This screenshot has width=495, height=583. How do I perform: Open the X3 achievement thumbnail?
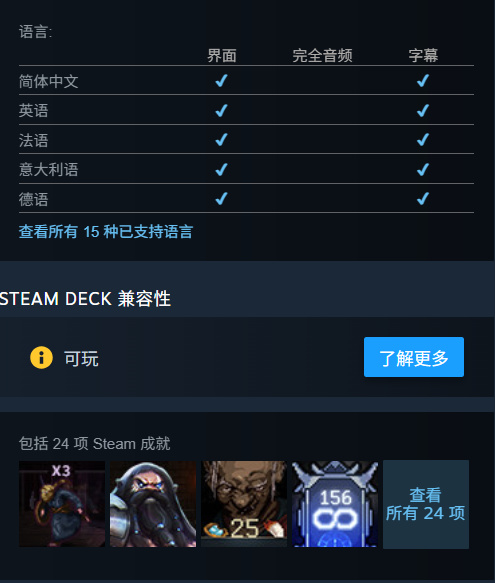click(x=62, y=504)
